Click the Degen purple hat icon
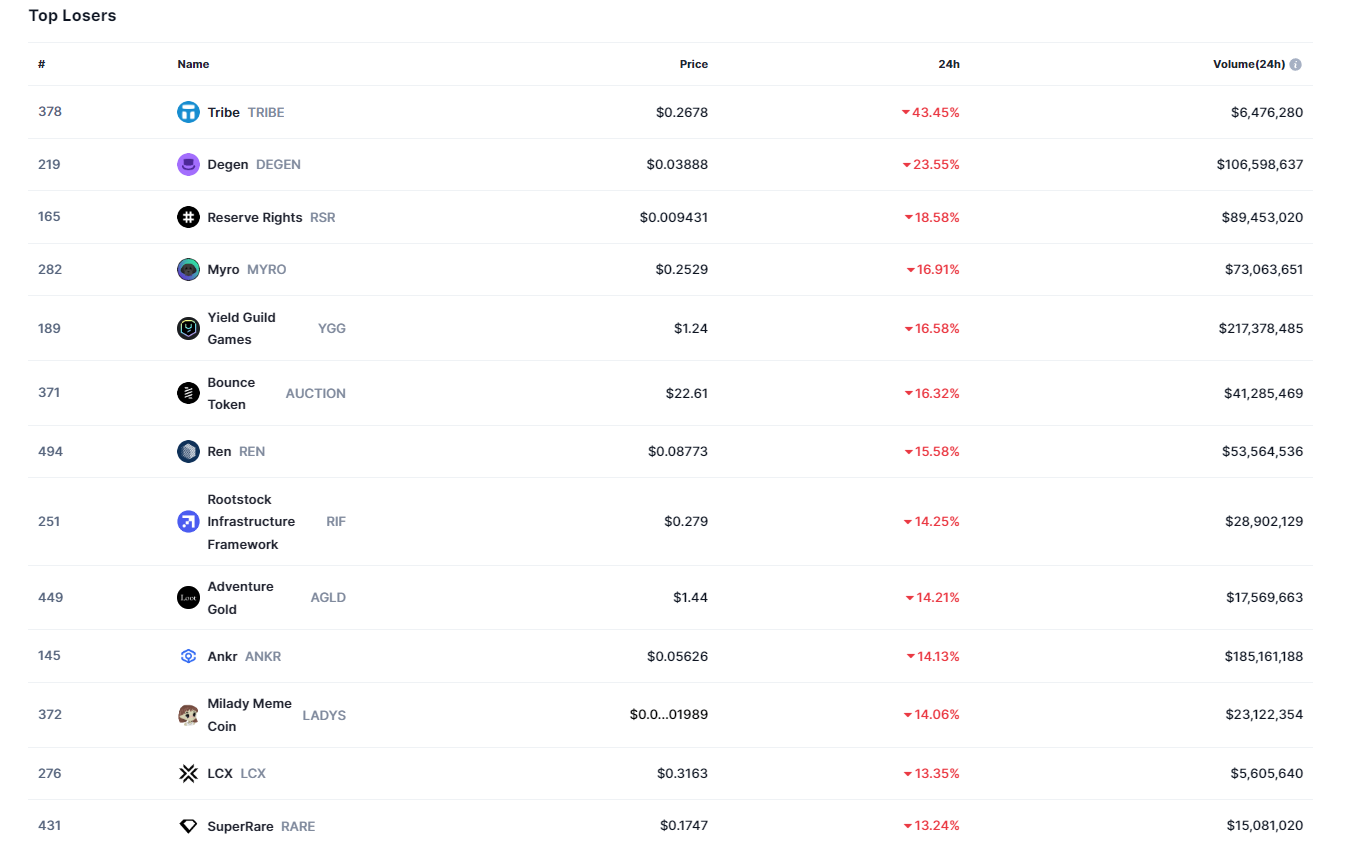The image size is (1363, 850). [x=188, y=165]
